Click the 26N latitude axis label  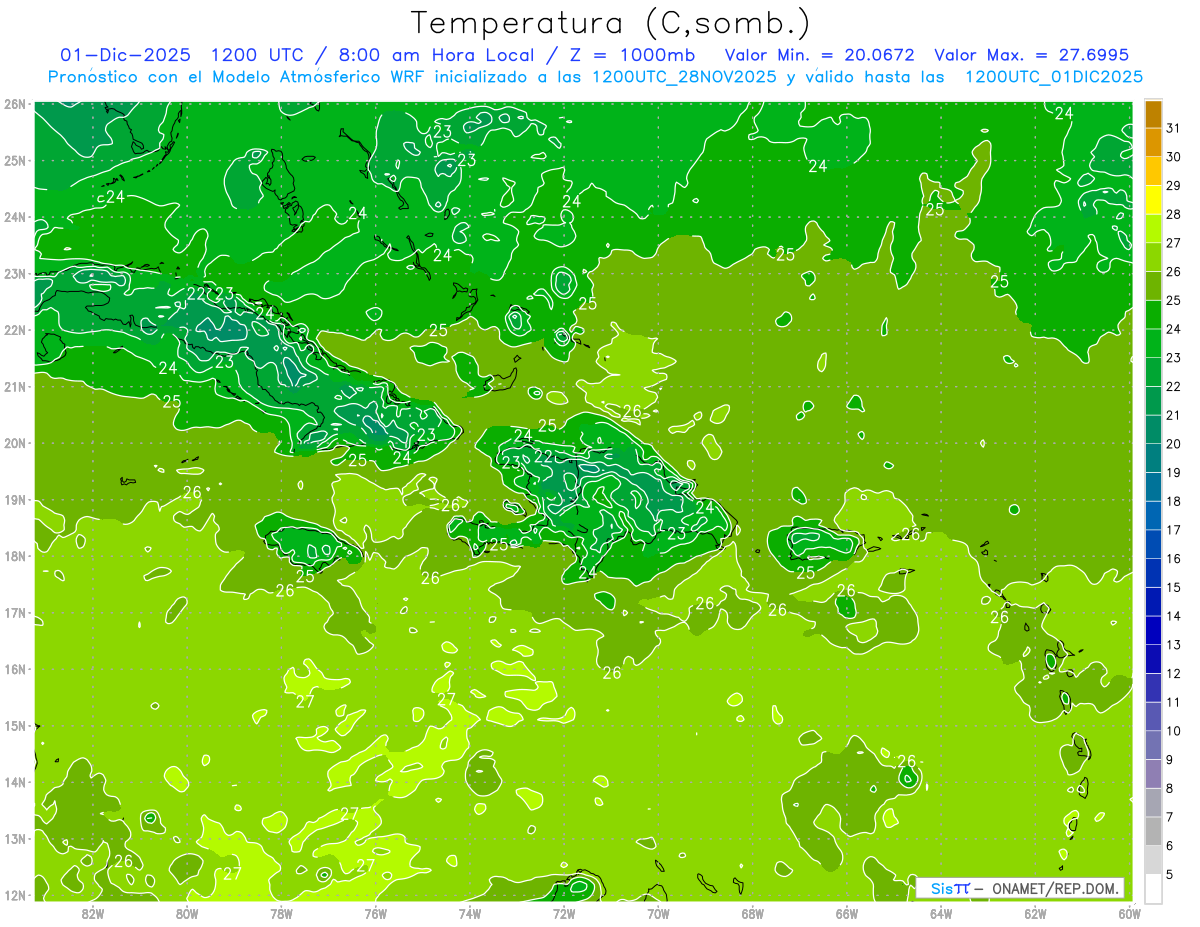pos(16,104)
